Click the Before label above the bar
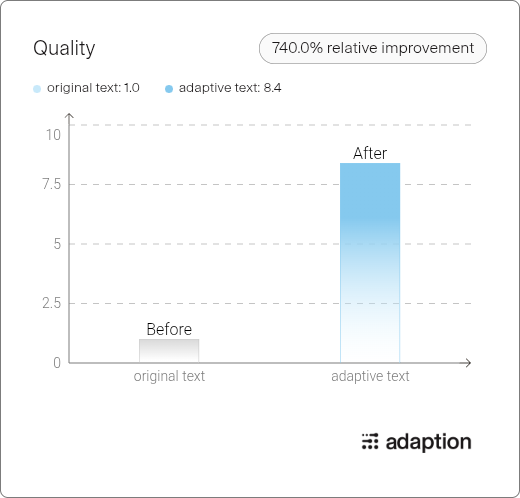 pos(169,329)
